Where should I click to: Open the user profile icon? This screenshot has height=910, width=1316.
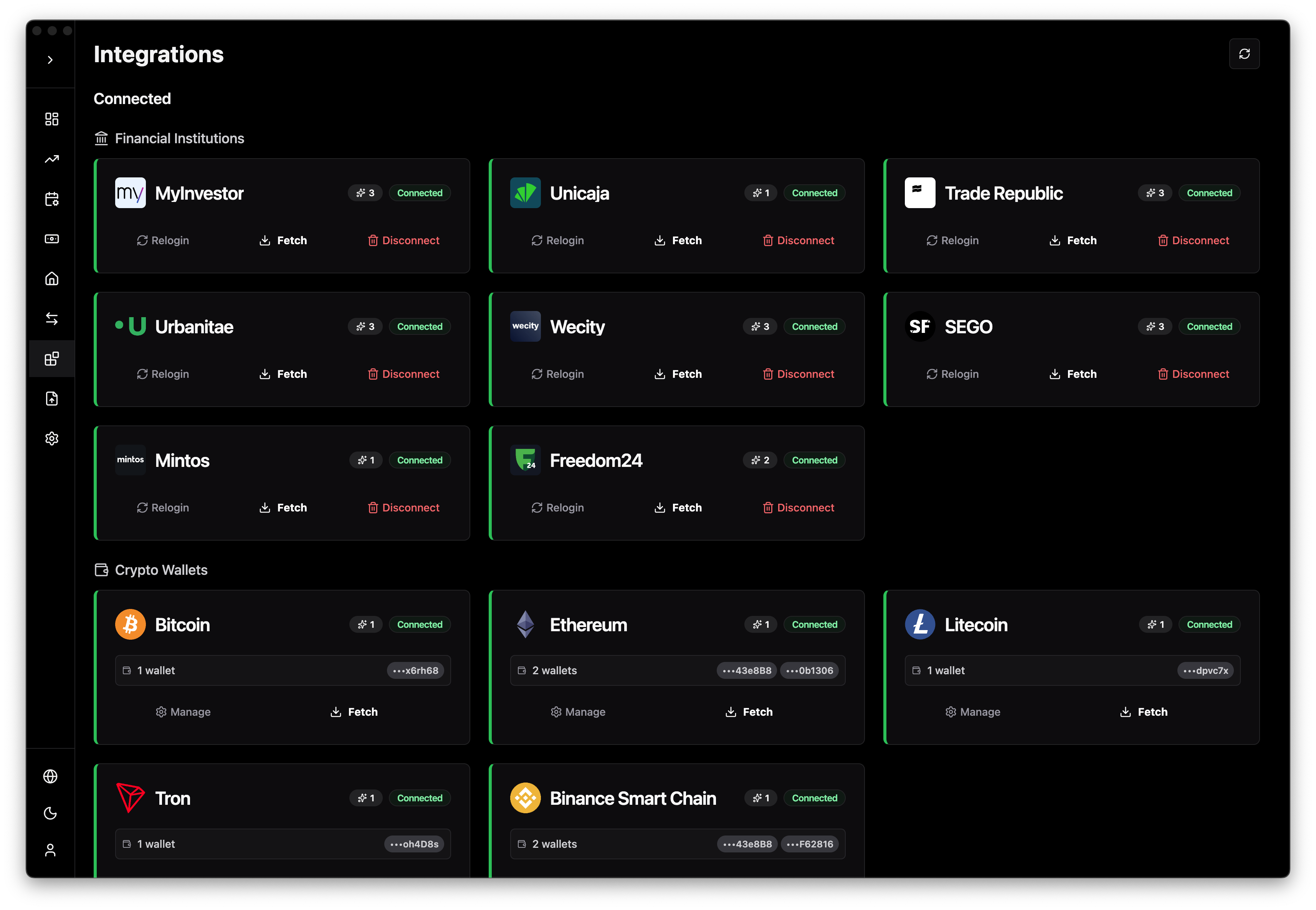(51, 850)
